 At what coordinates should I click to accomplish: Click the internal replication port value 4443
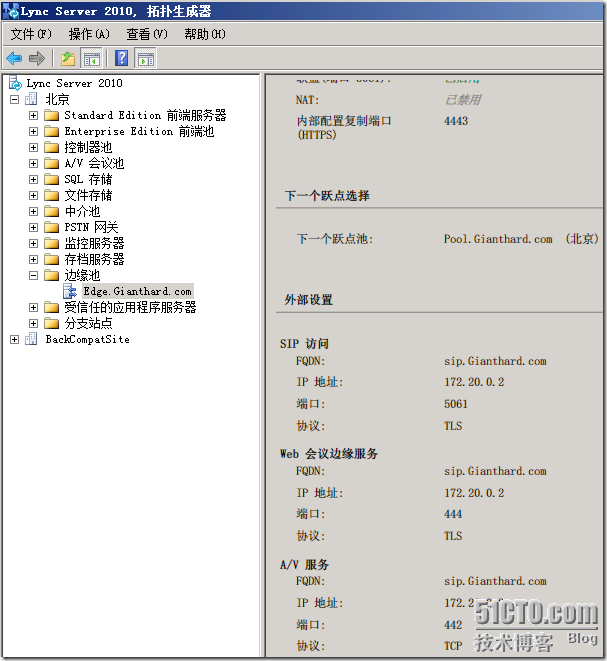coord(456,121)
